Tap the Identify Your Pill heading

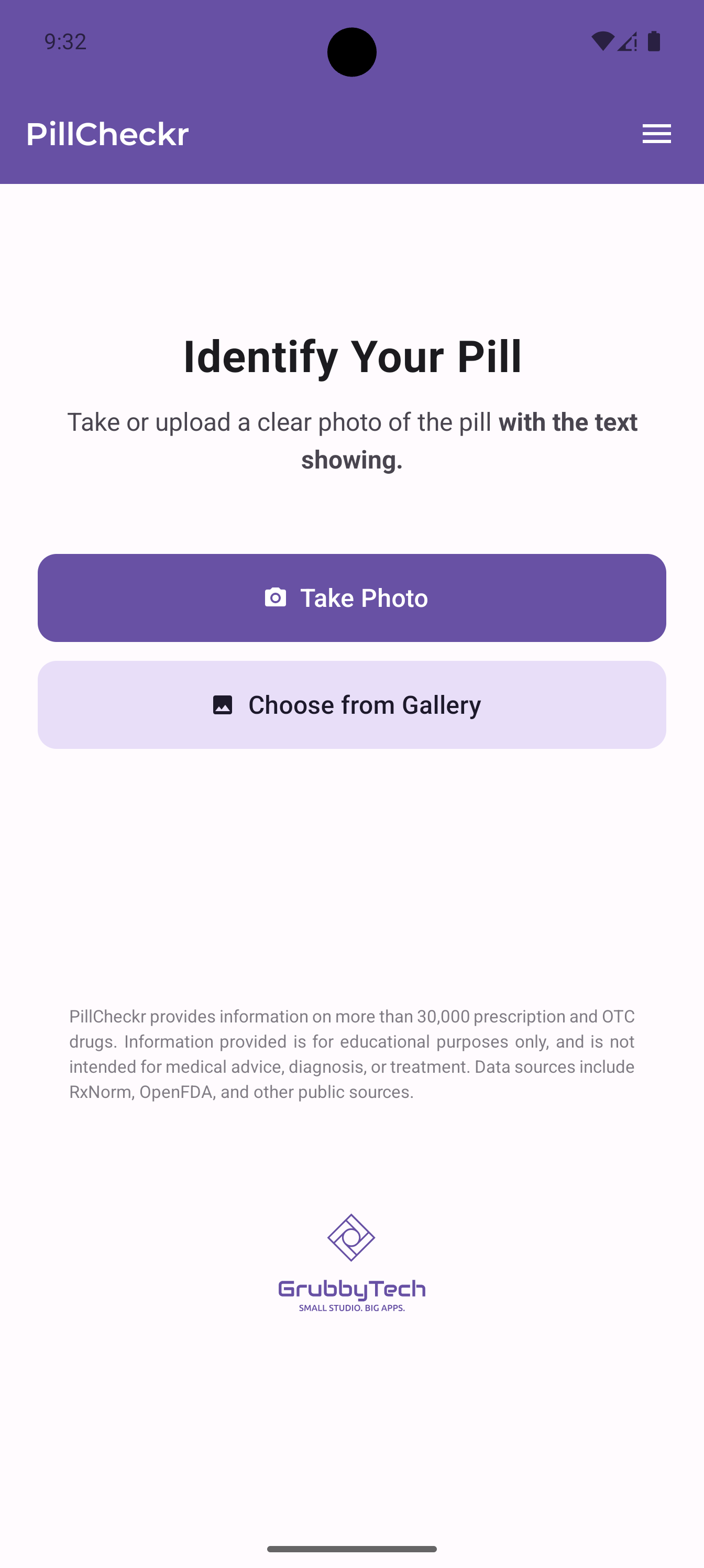point(353,357)
